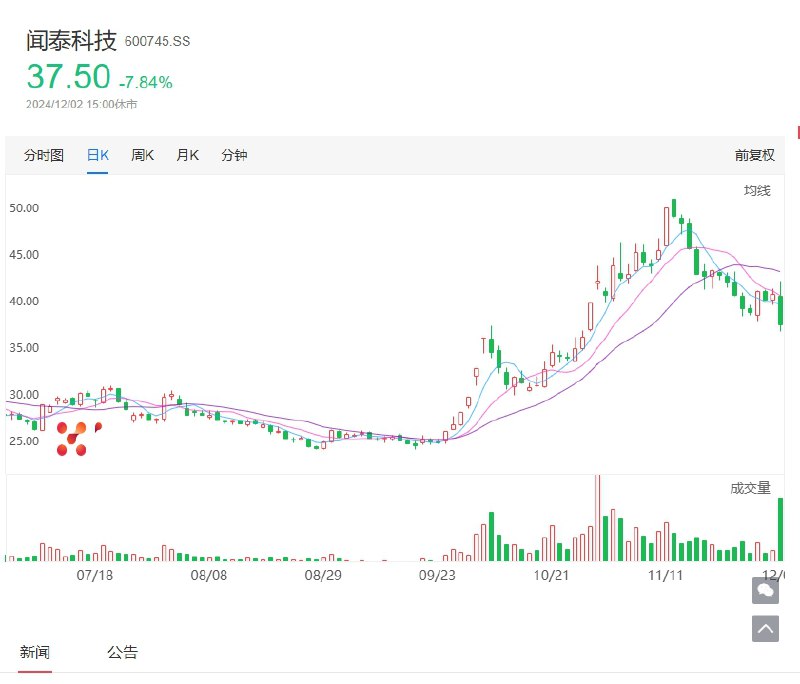Click the 11/11 date axis label
Image resolution: width=800 pixels, height=684 pixels.
click(665, 575)
